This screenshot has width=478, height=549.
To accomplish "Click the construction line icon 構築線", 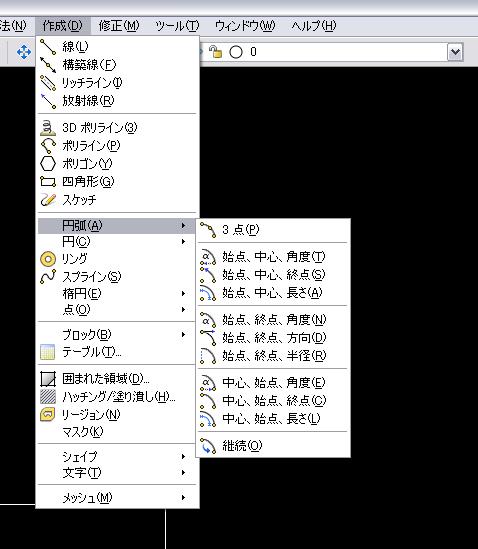I will click(x=48, y=65).
